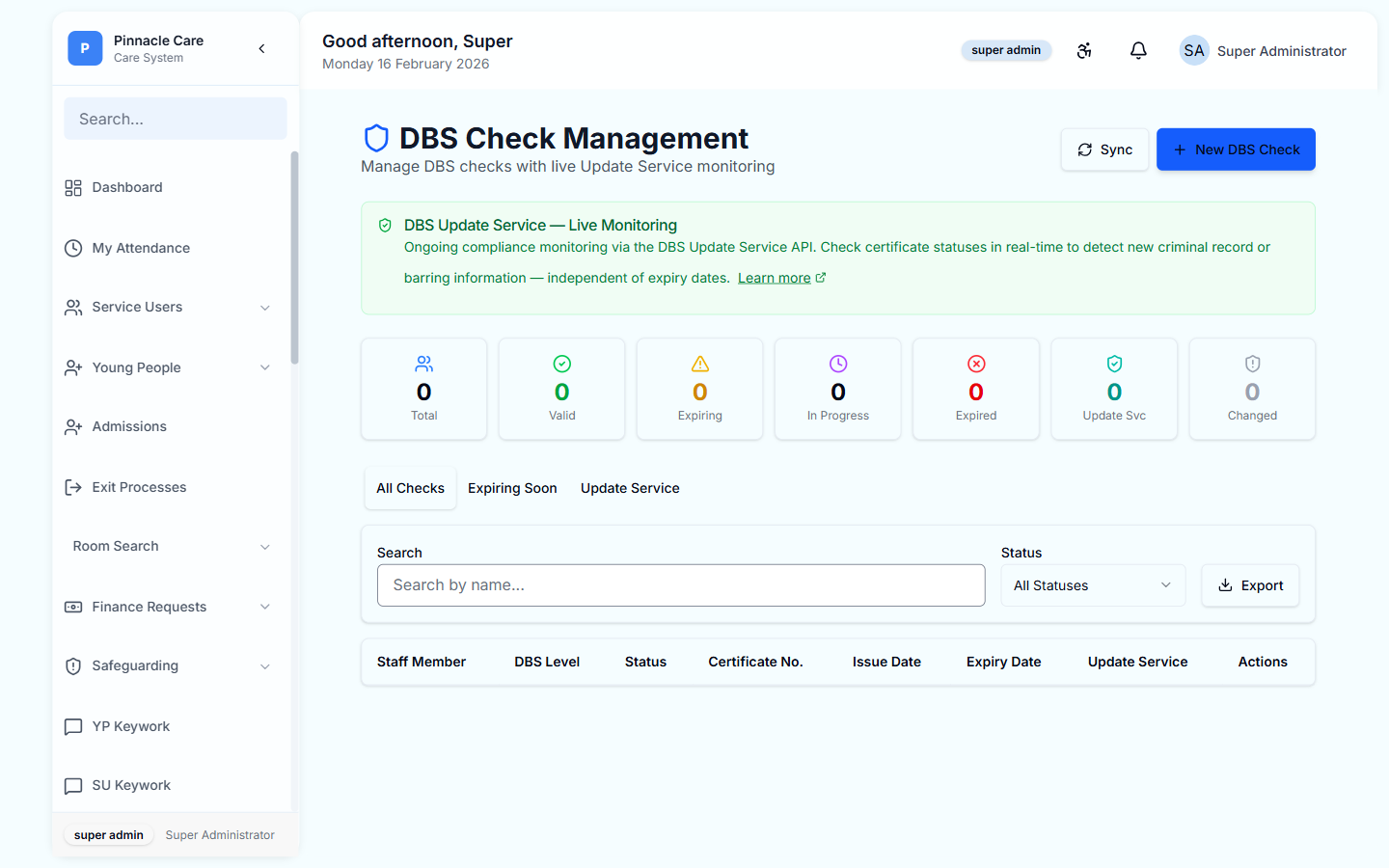Click the Search by name input field
The height and width of the screenshot is (868, 1389).
[681, 584]
